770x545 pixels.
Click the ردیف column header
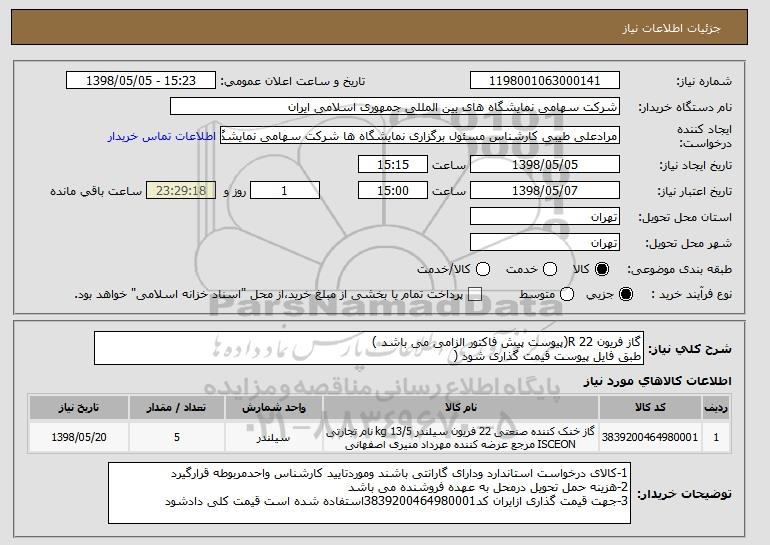point(716,408)
